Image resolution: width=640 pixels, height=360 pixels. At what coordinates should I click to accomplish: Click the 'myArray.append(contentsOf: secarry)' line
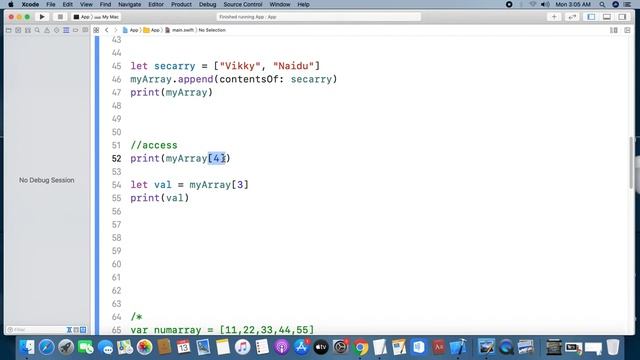[234, 79]
